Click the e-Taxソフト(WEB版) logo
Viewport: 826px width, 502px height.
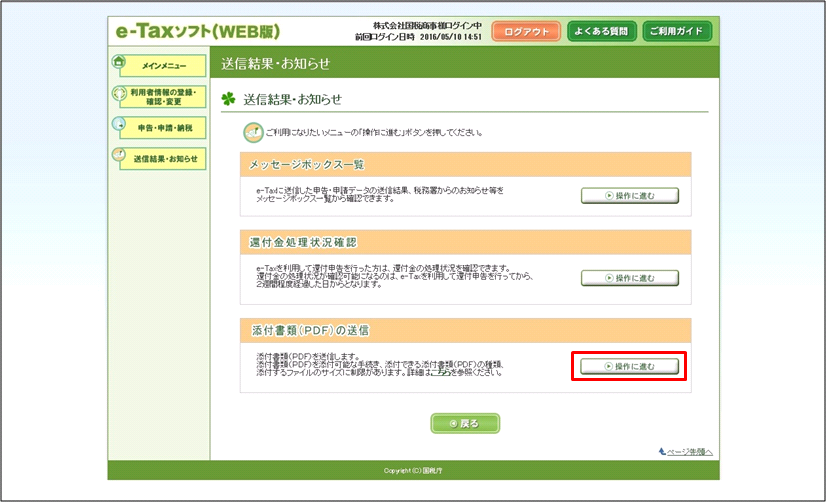(198, 31)
